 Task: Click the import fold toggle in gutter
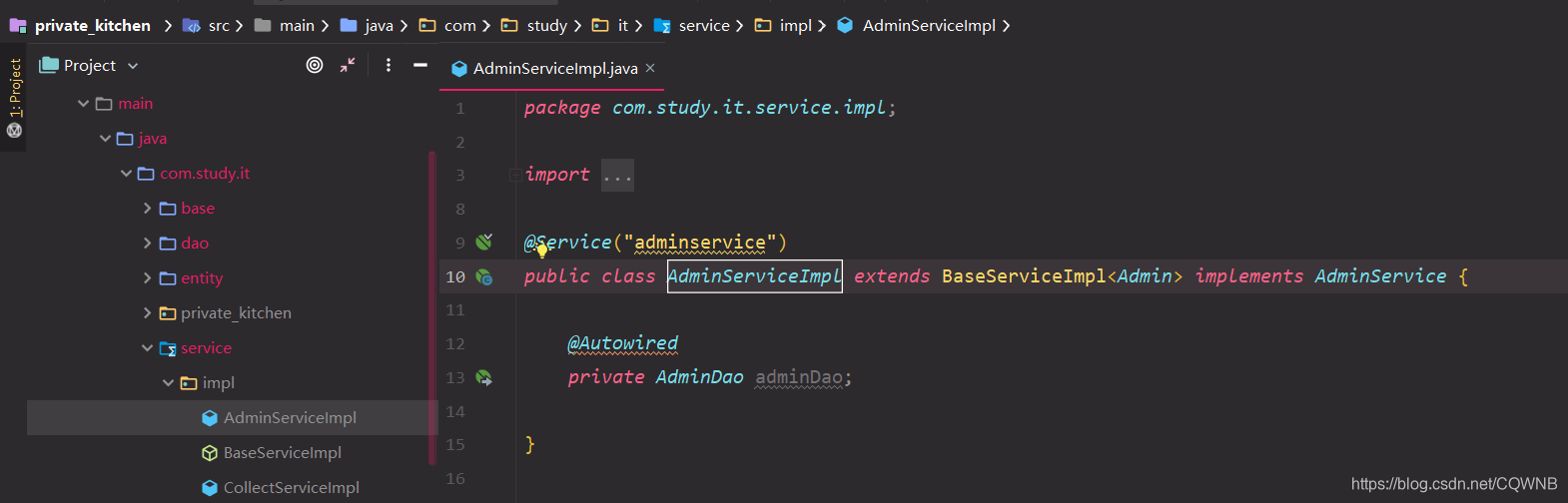(x=515, y=175)
